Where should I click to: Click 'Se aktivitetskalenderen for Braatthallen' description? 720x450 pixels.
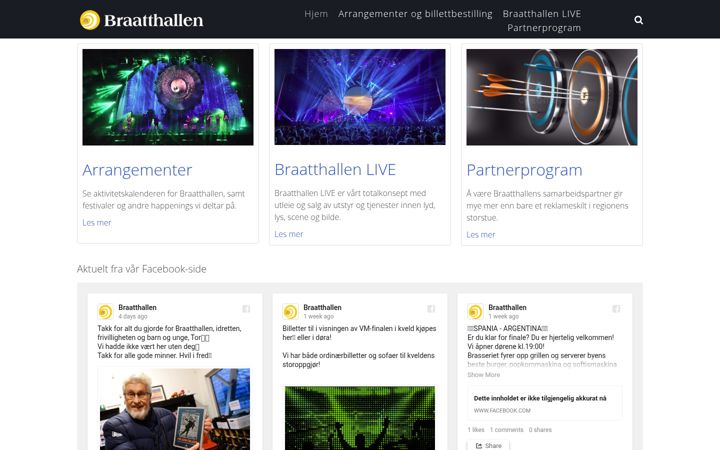pyautogui.click(x=163, y=200)
